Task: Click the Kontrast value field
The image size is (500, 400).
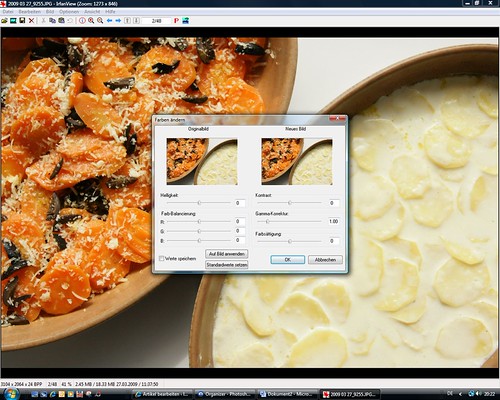Action: coord(333,203)
